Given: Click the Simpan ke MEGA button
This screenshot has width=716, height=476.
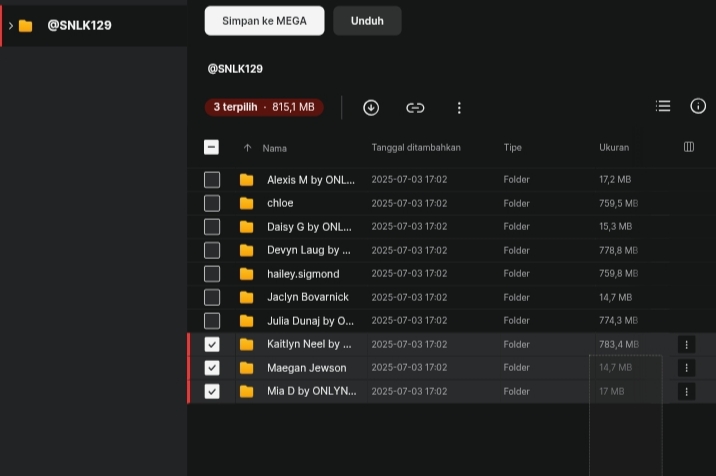Looking at the screenshot, I should click(264, 21).
